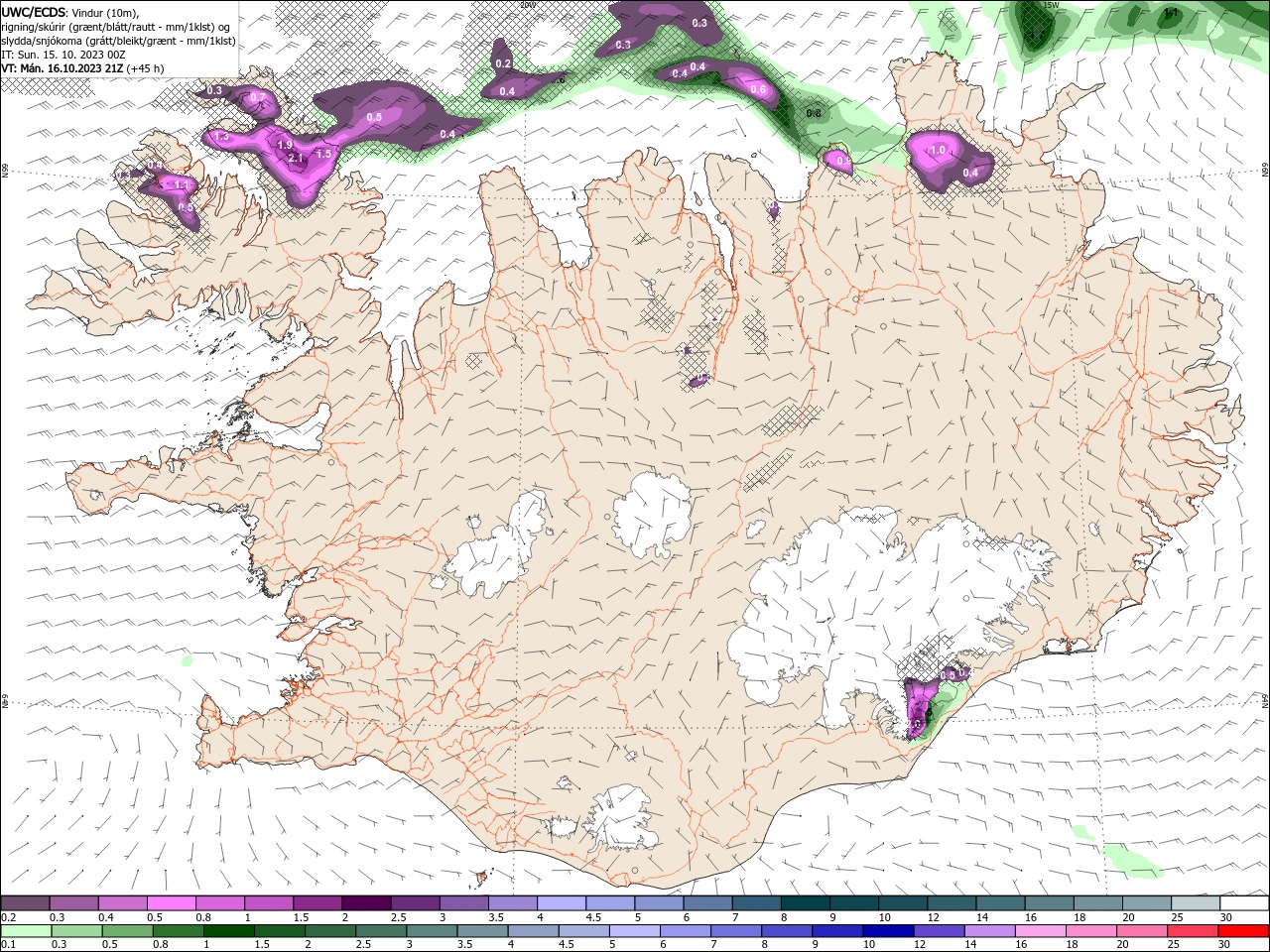
Task: Select the lightest green 0.1–0.3 rain swatch
Action: pos(26,931)
